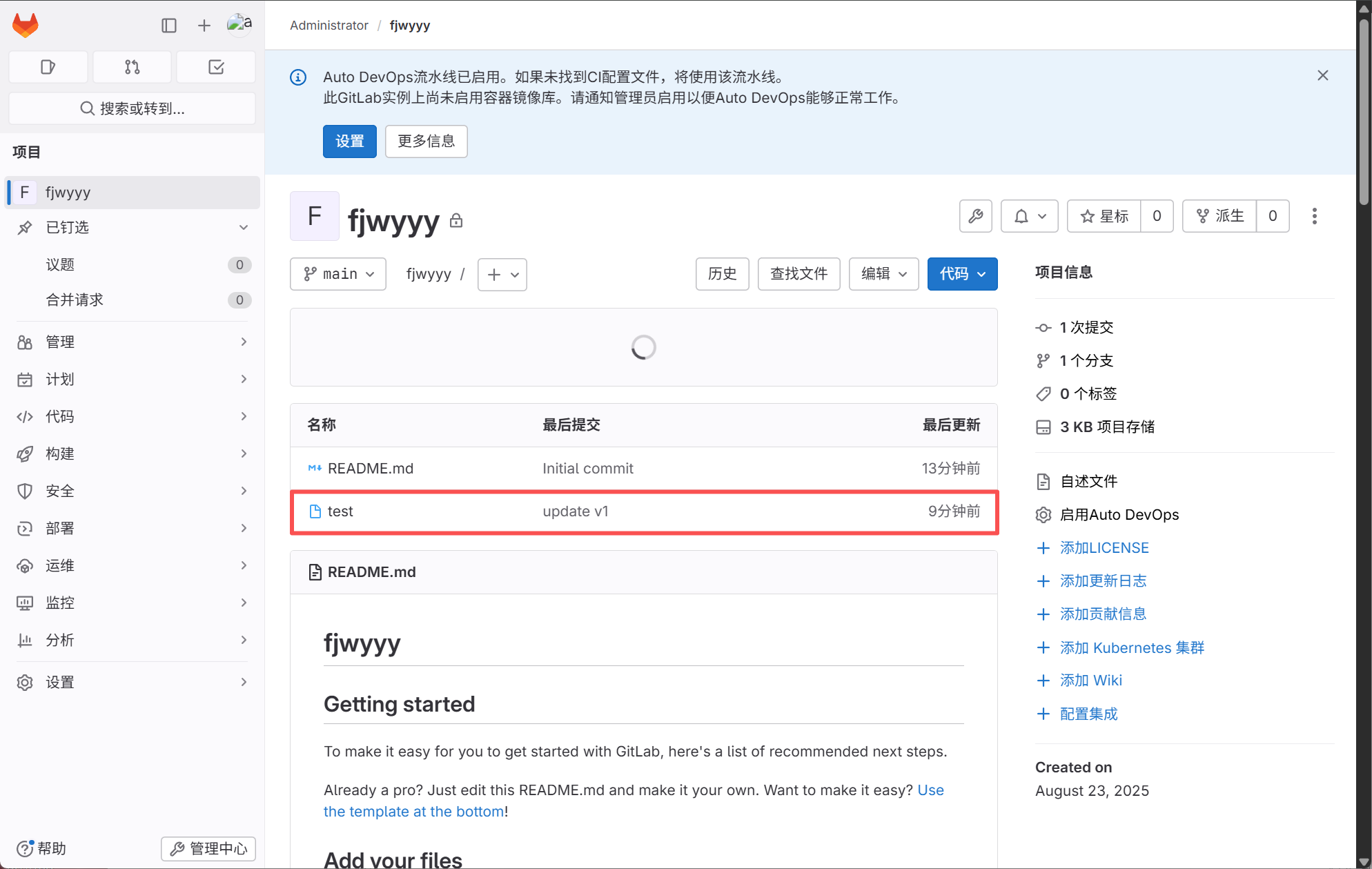Click the 历史 button
The width and height of the screenshot is (1372, 869).
722,274
